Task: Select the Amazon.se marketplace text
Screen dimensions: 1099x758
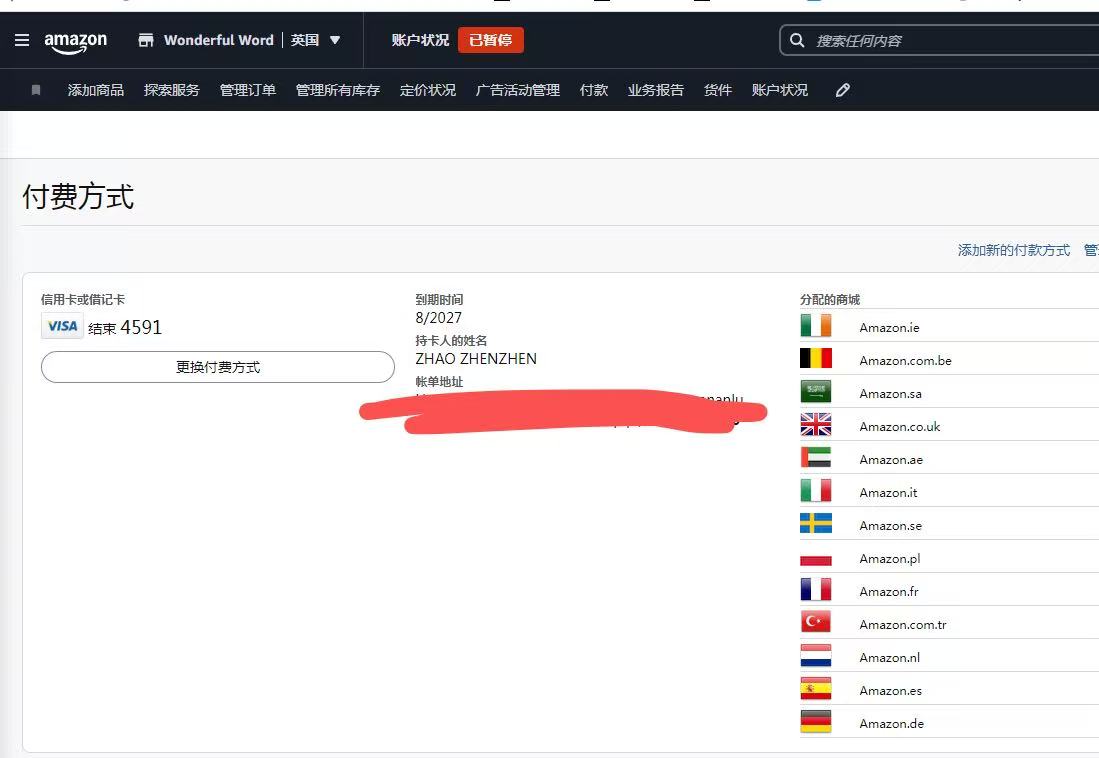Action: [891, 525]
